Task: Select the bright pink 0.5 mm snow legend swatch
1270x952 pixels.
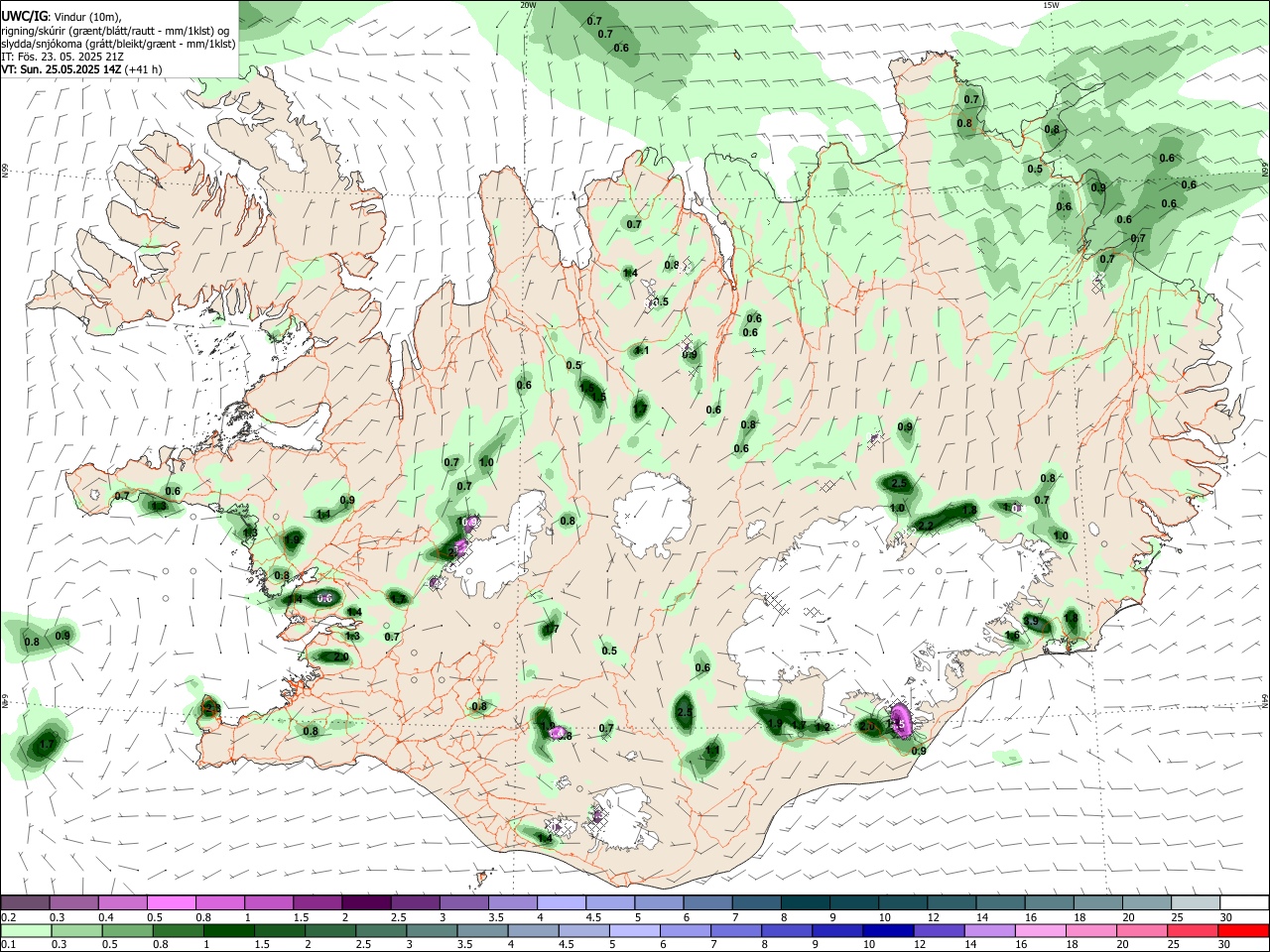Action: point(171,902)
